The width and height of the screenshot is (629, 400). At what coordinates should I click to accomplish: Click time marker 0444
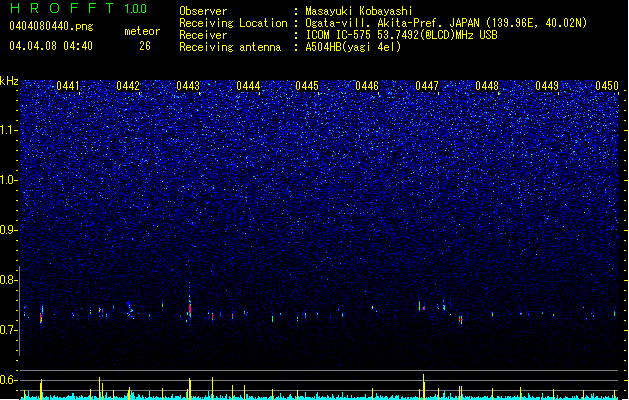click(248, 86)
